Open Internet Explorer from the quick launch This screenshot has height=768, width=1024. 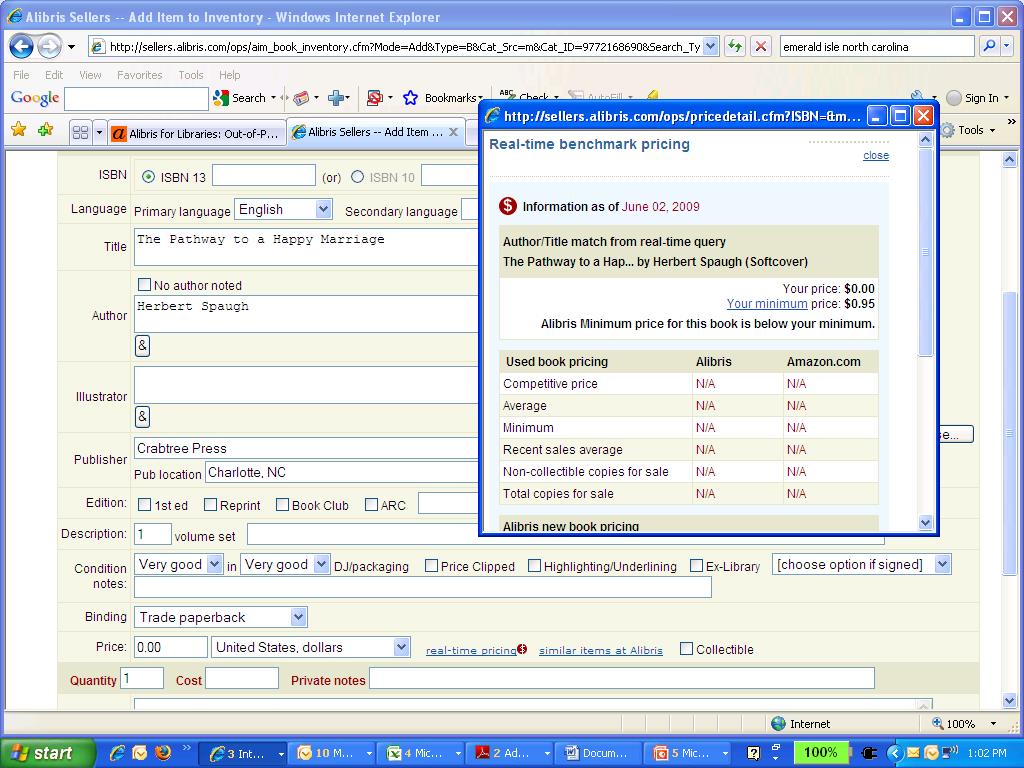118,752
